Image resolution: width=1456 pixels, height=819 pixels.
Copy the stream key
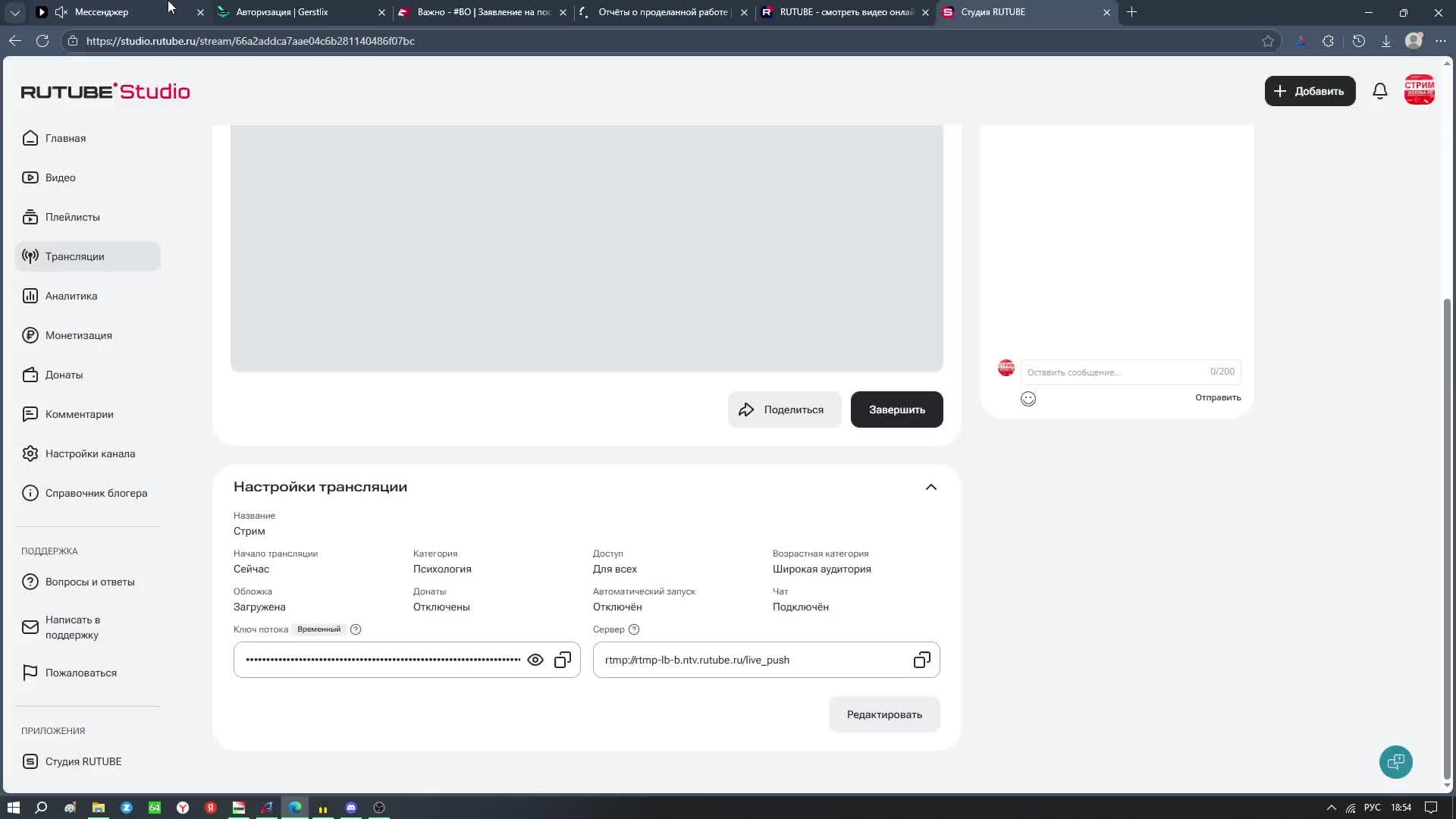[x=562, y=660]
